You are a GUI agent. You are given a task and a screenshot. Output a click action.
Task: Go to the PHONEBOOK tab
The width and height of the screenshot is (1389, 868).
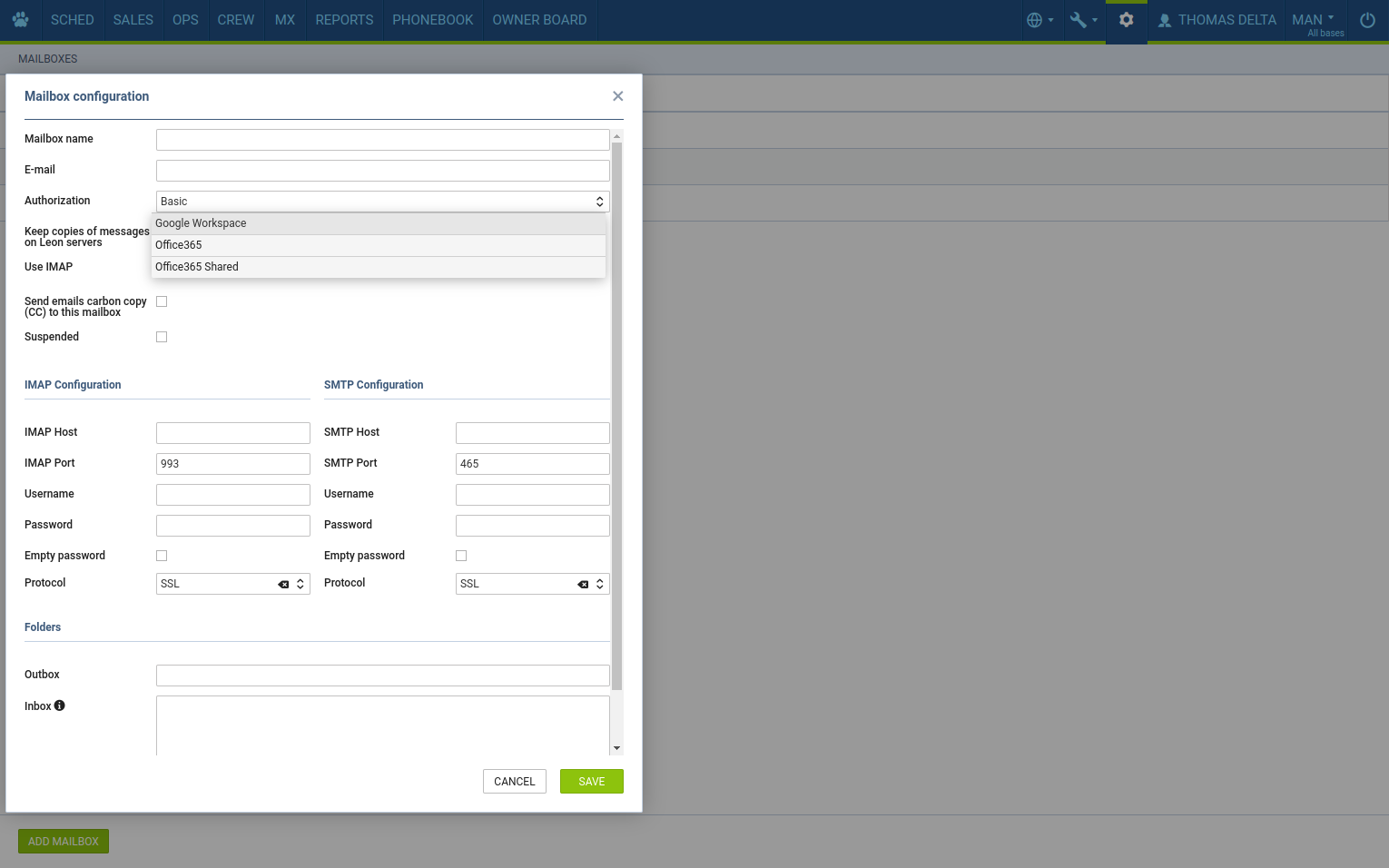pyautogui.click(x=432, y=20)
